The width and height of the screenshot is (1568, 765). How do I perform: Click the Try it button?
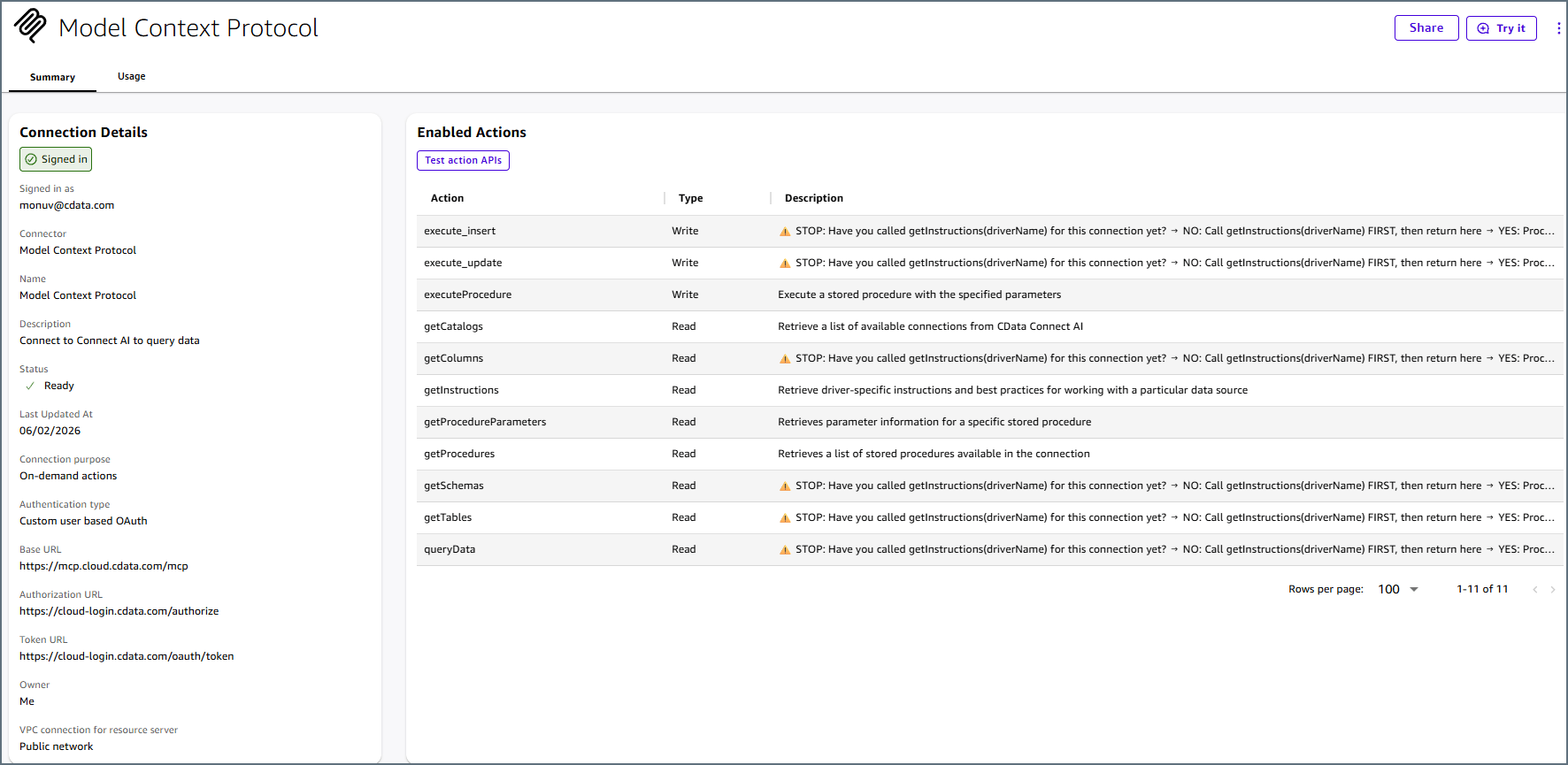pos(1502,28)
